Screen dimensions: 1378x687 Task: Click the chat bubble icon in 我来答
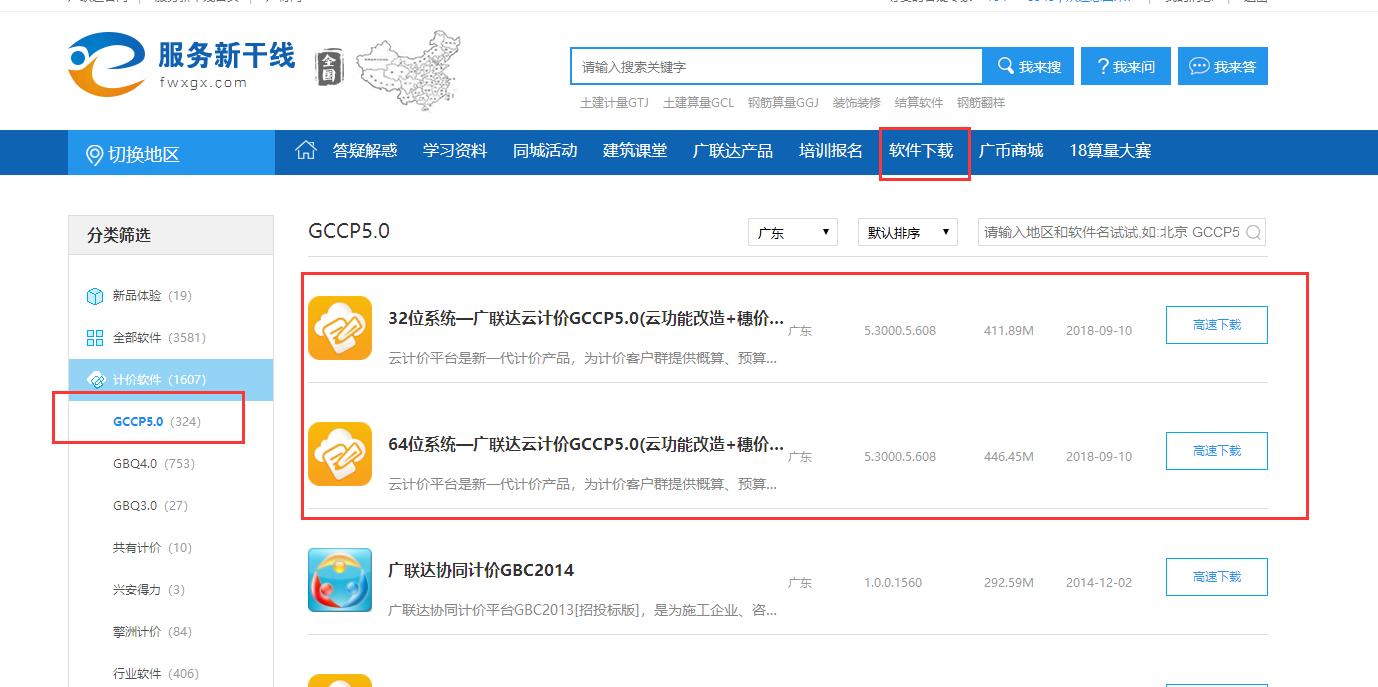point(1198,66)
